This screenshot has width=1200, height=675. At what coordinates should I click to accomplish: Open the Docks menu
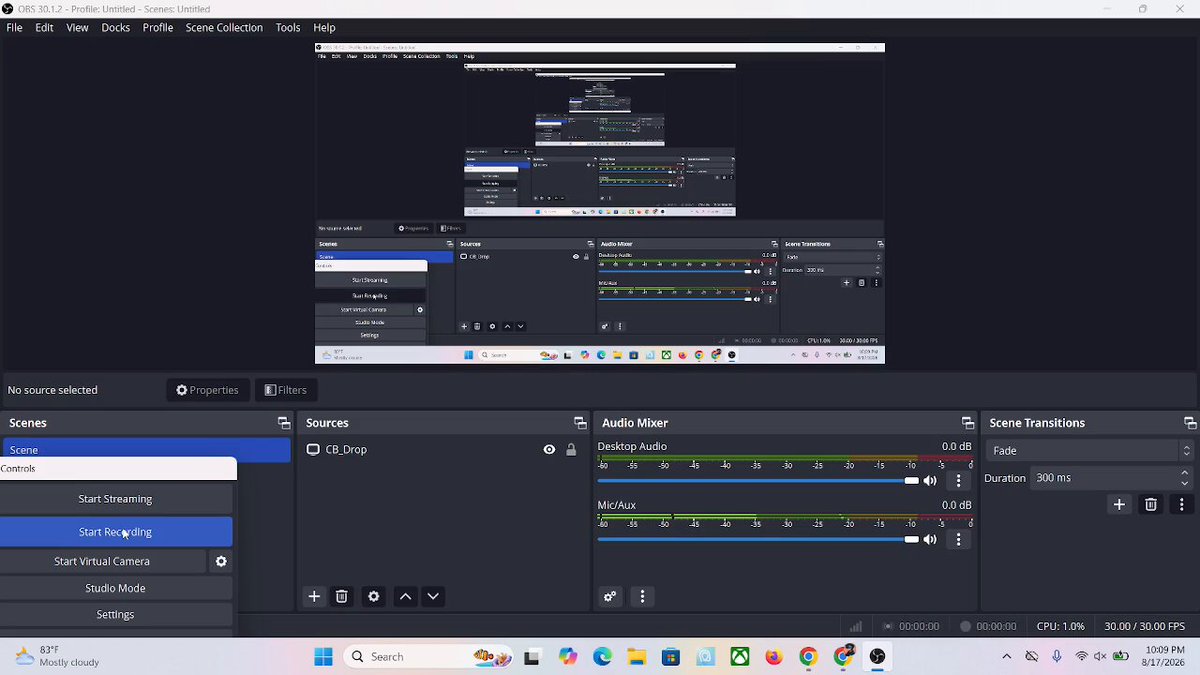coord(116,28)
